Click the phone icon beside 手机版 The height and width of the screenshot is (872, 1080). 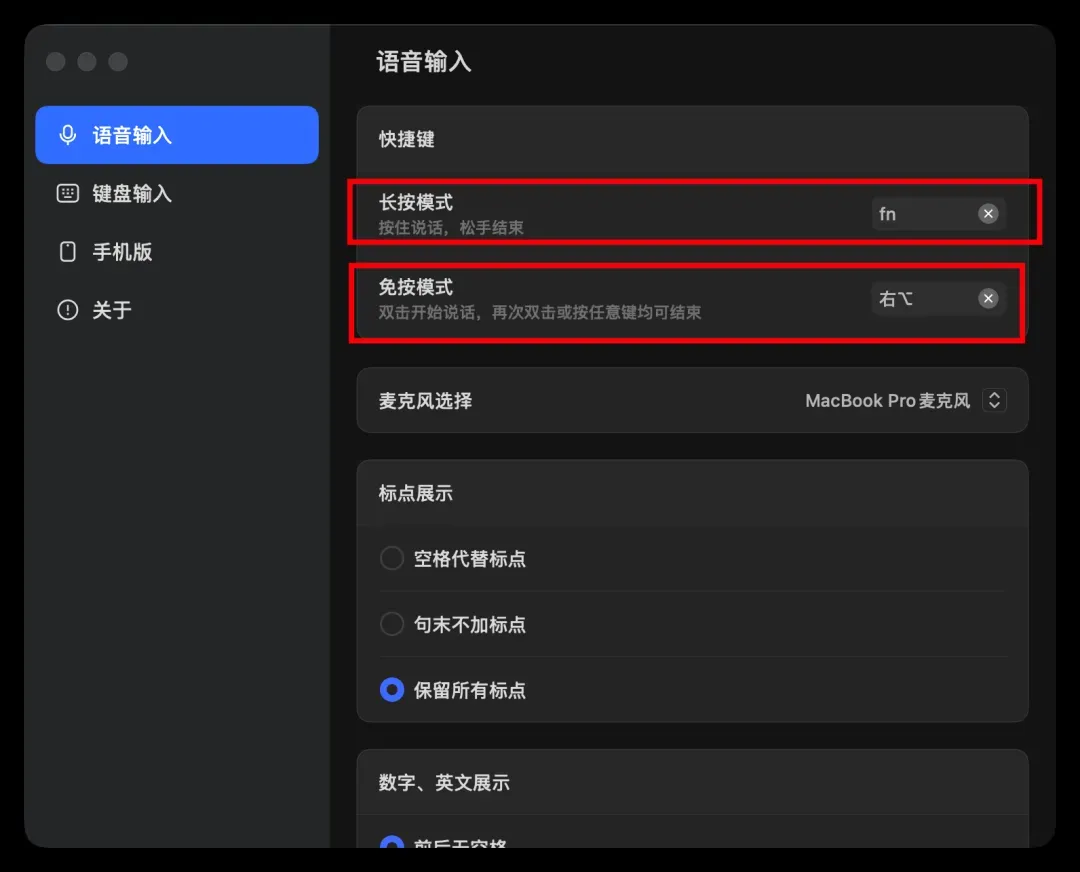click(68, 251)
